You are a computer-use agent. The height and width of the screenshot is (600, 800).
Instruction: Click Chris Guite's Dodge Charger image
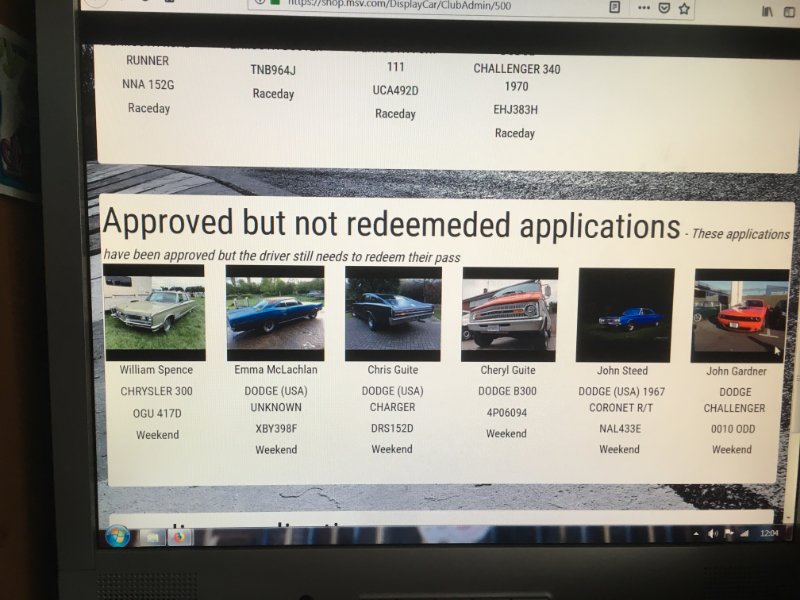[392, 313]
